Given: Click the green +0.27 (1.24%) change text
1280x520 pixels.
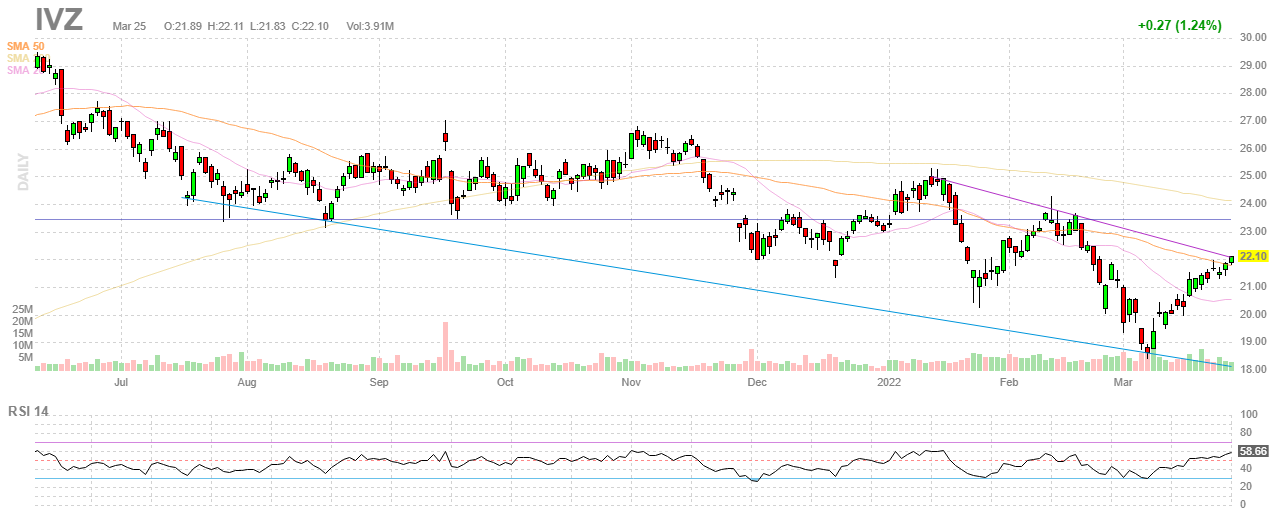Looking at the screenshot, I should tap(1179, 26).
